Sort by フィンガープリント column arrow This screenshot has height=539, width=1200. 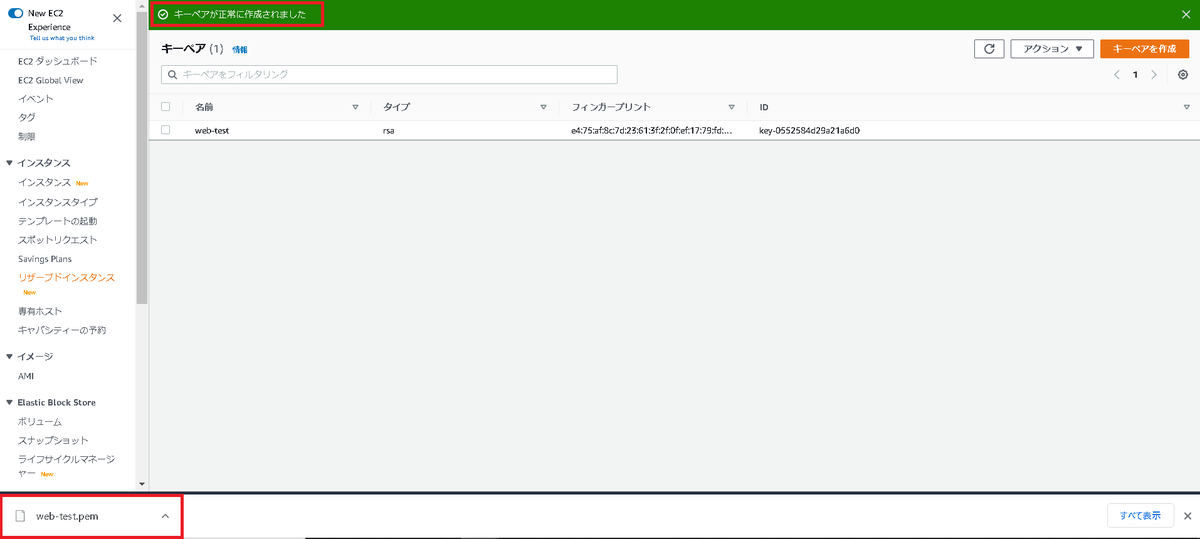[731, 107]
